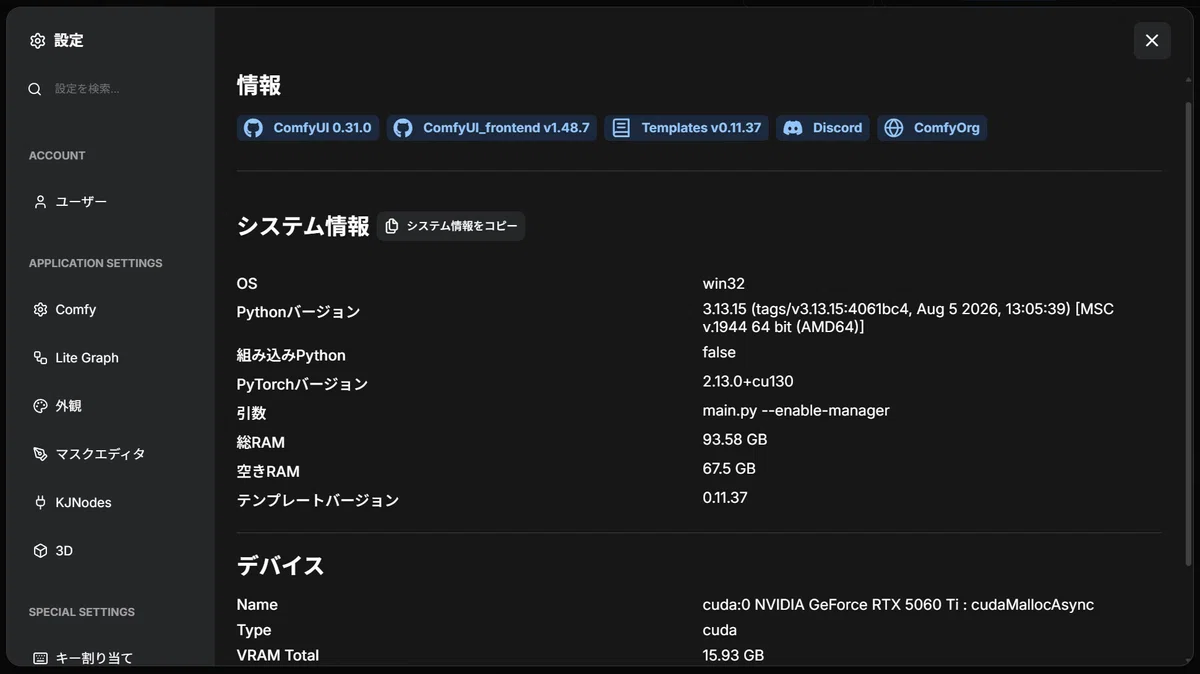Click the settings gear icon beside 設定
This screenshot has height=674, width=1200.
[x=38, y=41]
